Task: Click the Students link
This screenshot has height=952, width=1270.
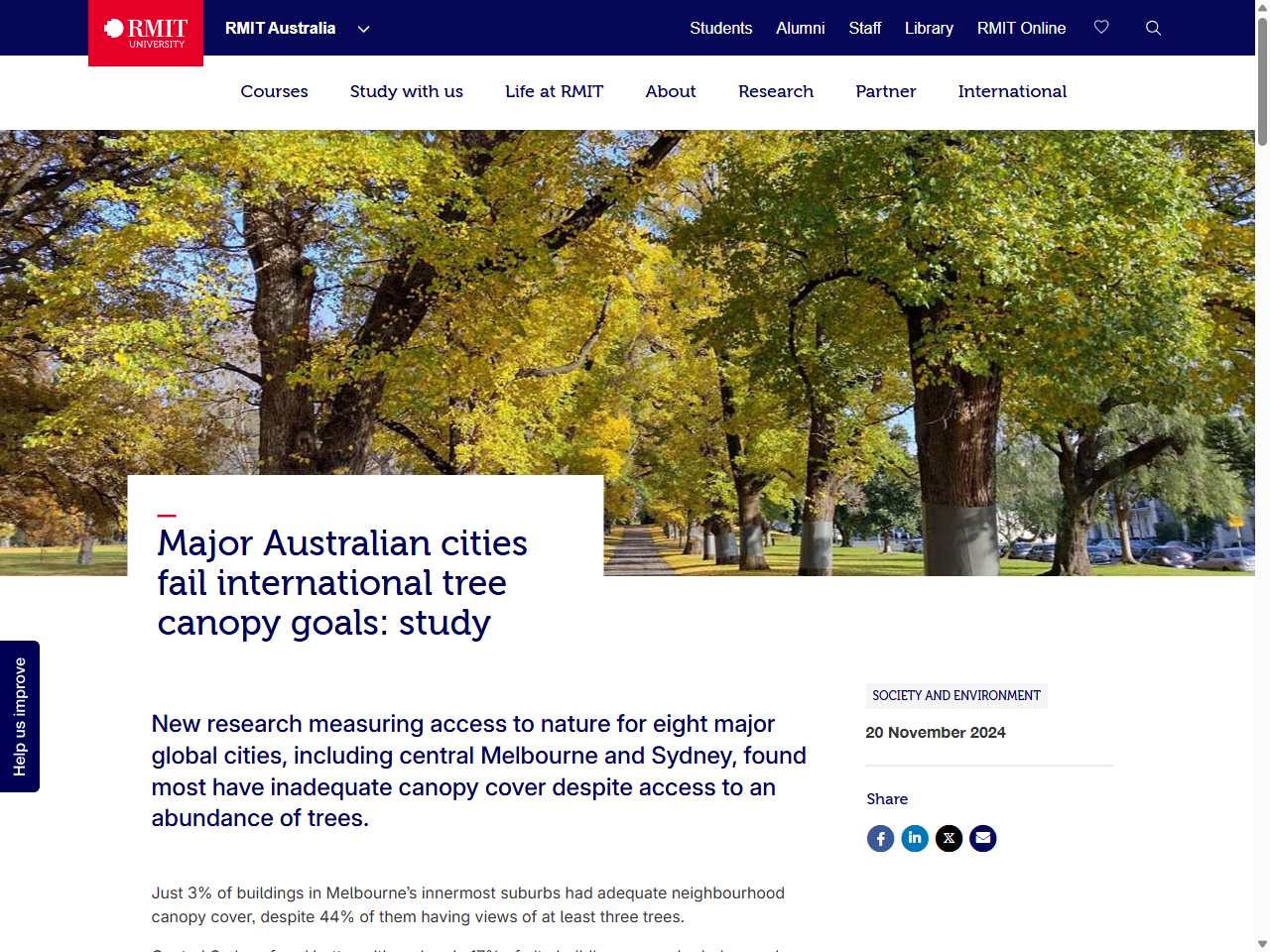Action: coord(720,28)
